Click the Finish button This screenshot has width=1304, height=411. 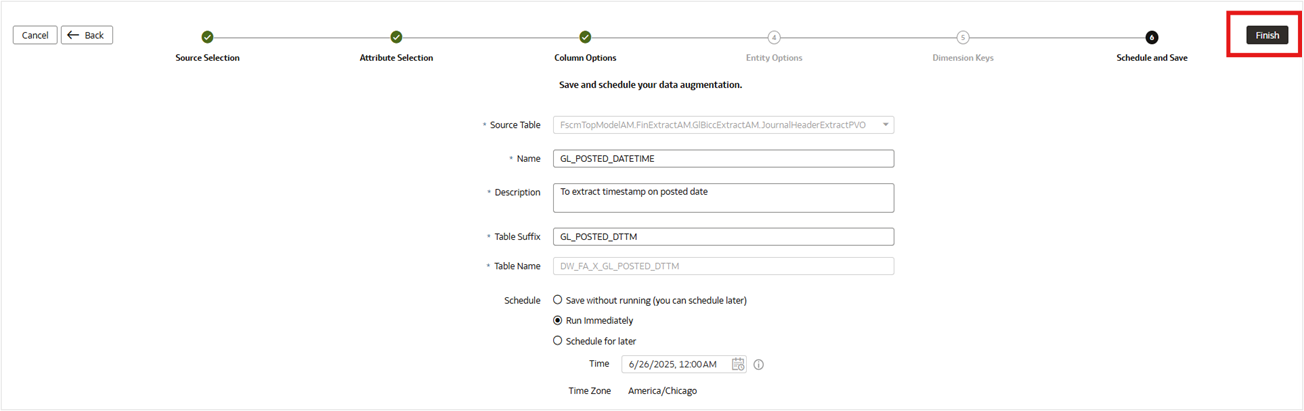[x=1267, y=35]
